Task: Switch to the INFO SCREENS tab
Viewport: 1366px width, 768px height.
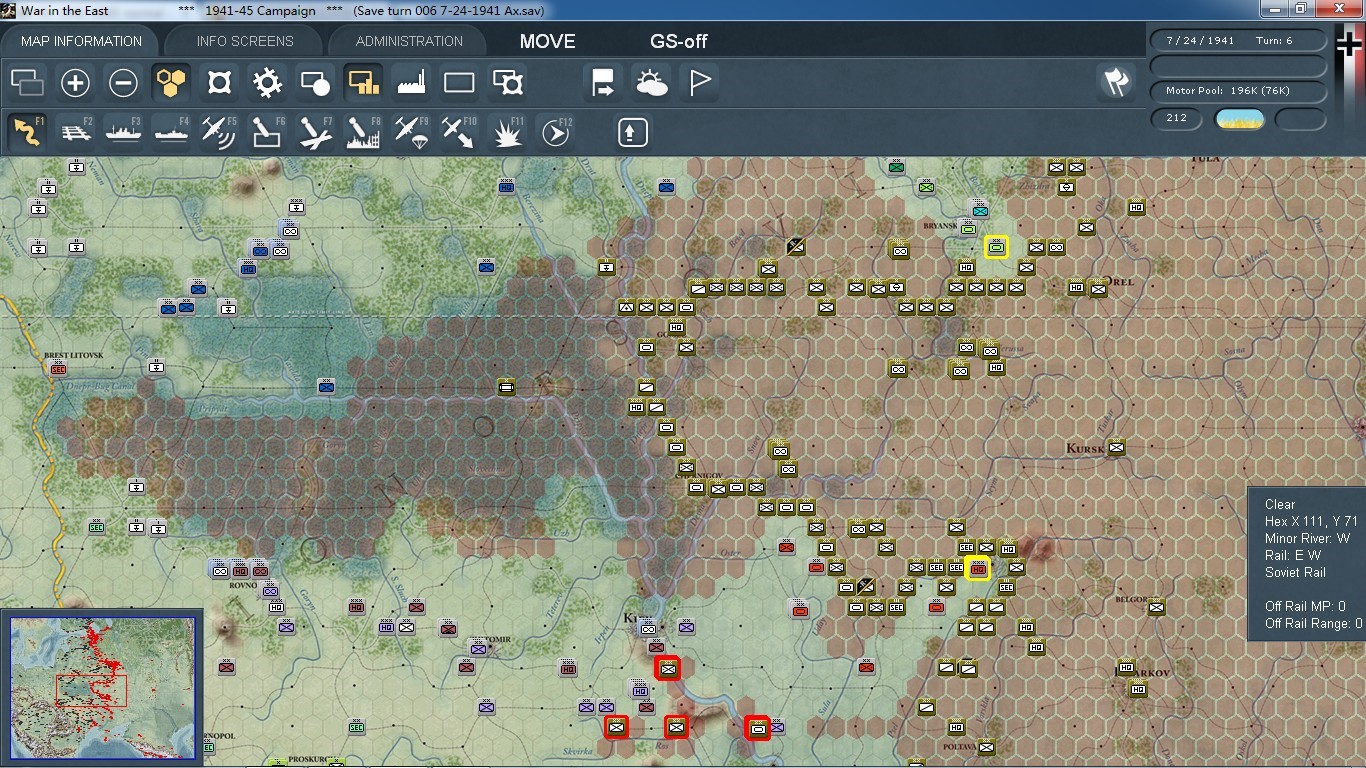Action: pyautogui.click(x=245, y=41)
